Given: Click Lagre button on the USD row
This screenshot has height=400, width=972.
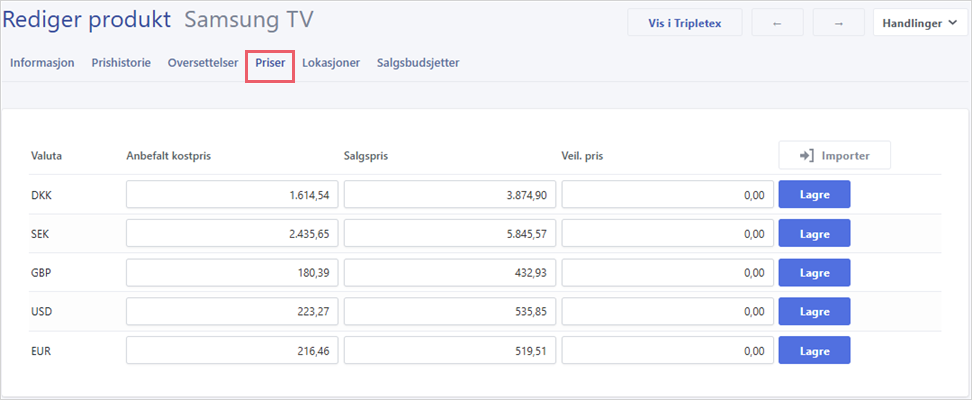Looking at the screenshot, I should (x=814, y=311).
